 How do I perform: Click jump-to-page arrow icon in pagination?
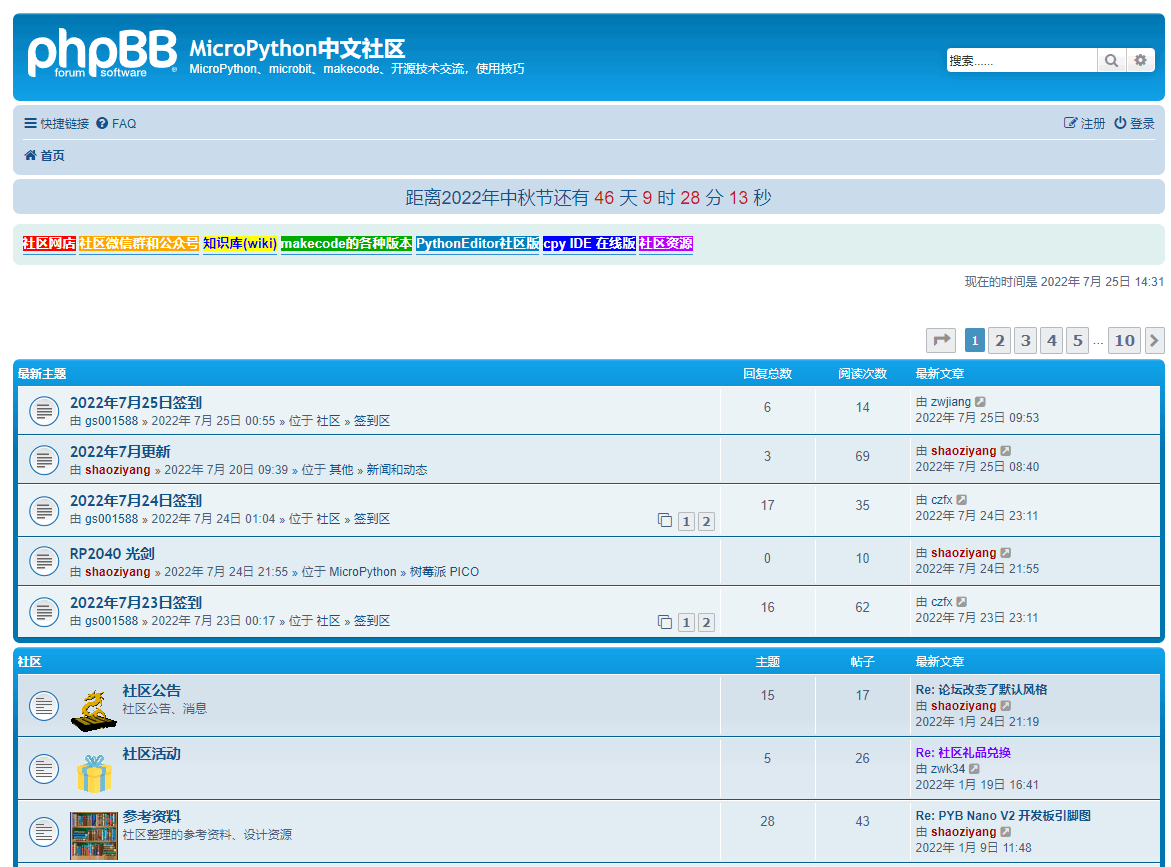click(x=940, y=340)
